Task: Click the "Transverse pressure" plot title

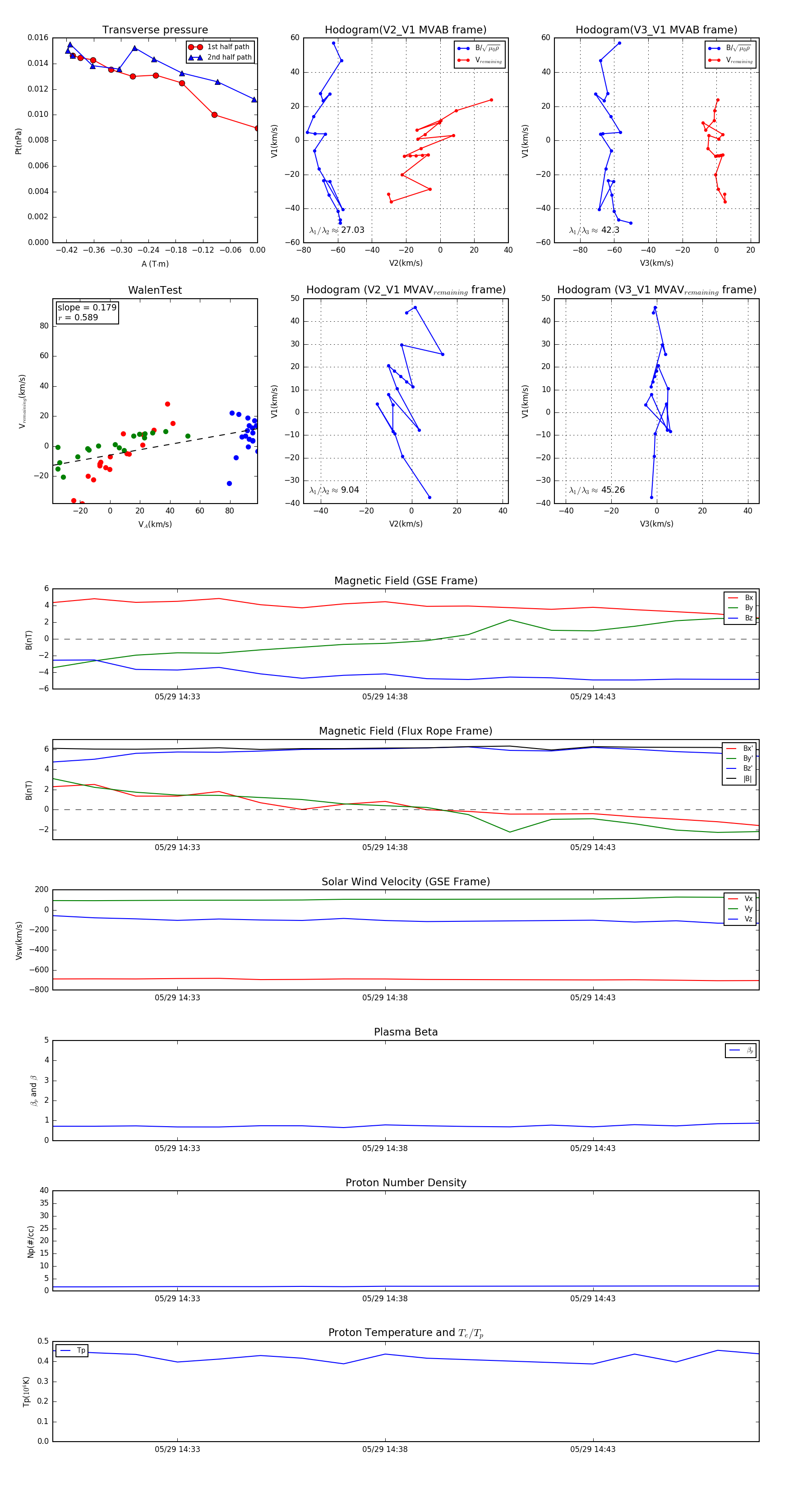Action: tap(155, 30)
